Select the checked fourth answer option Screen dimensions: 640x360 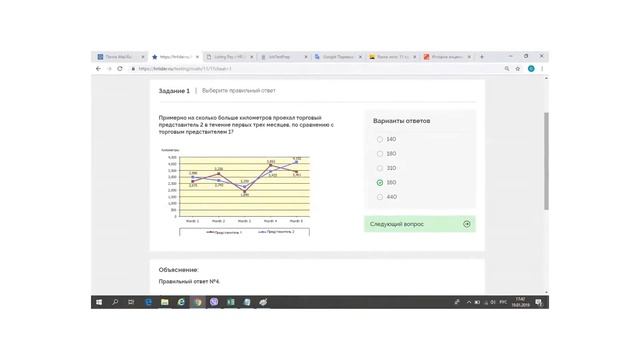point(380,182)
